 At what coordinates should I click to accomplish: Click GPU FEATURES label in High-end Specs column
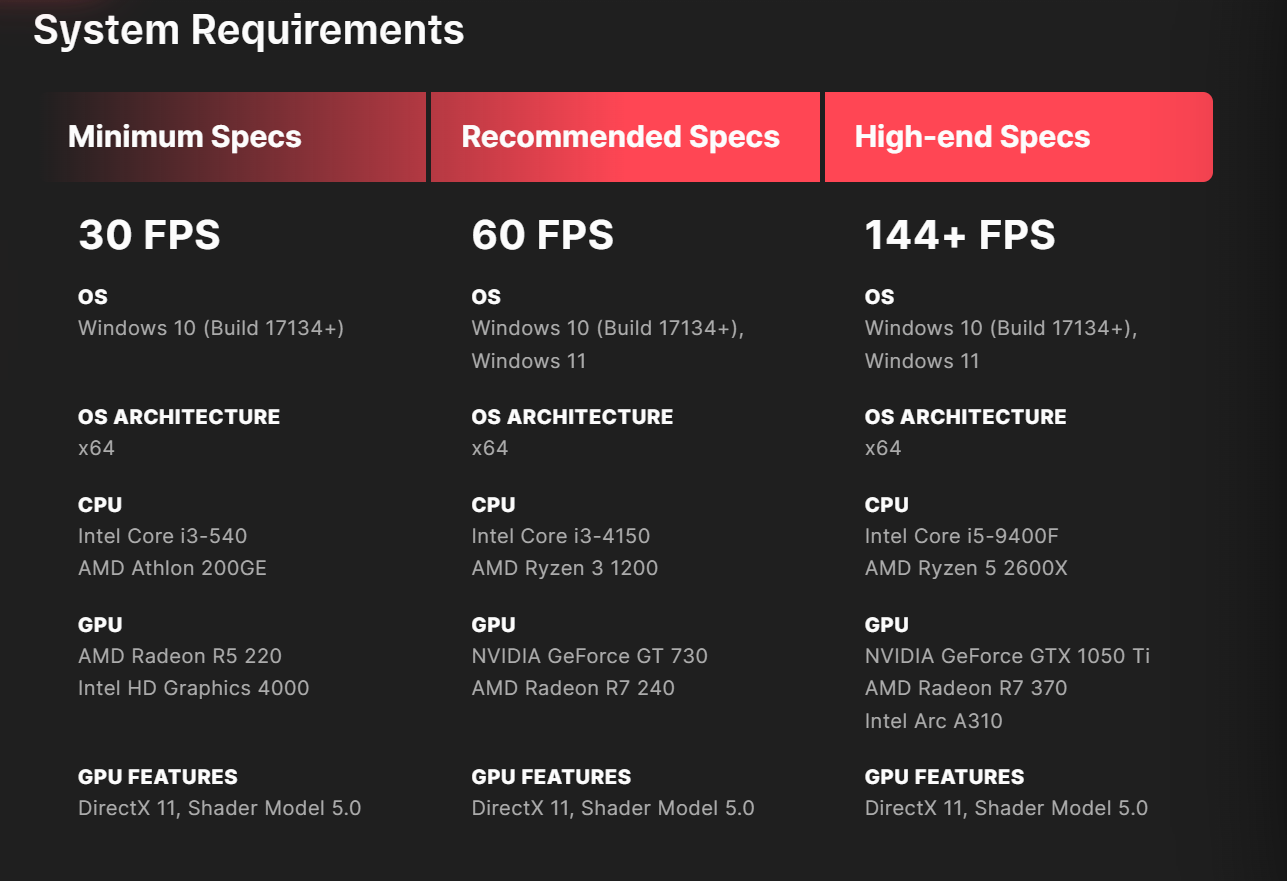pos(945,777)
